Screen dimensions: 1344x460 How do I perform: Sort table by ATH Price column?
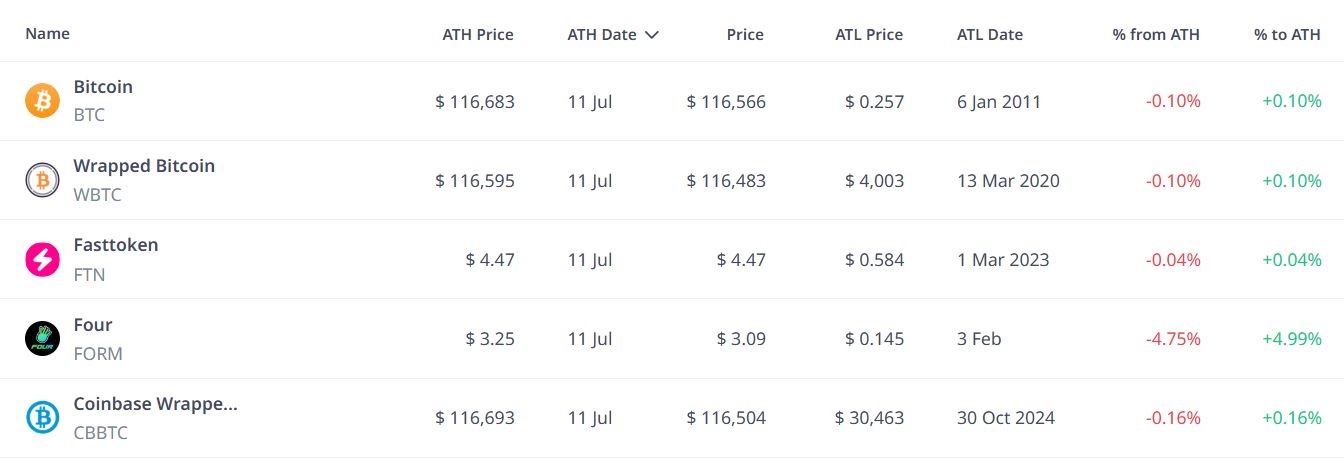click(478, 34)
